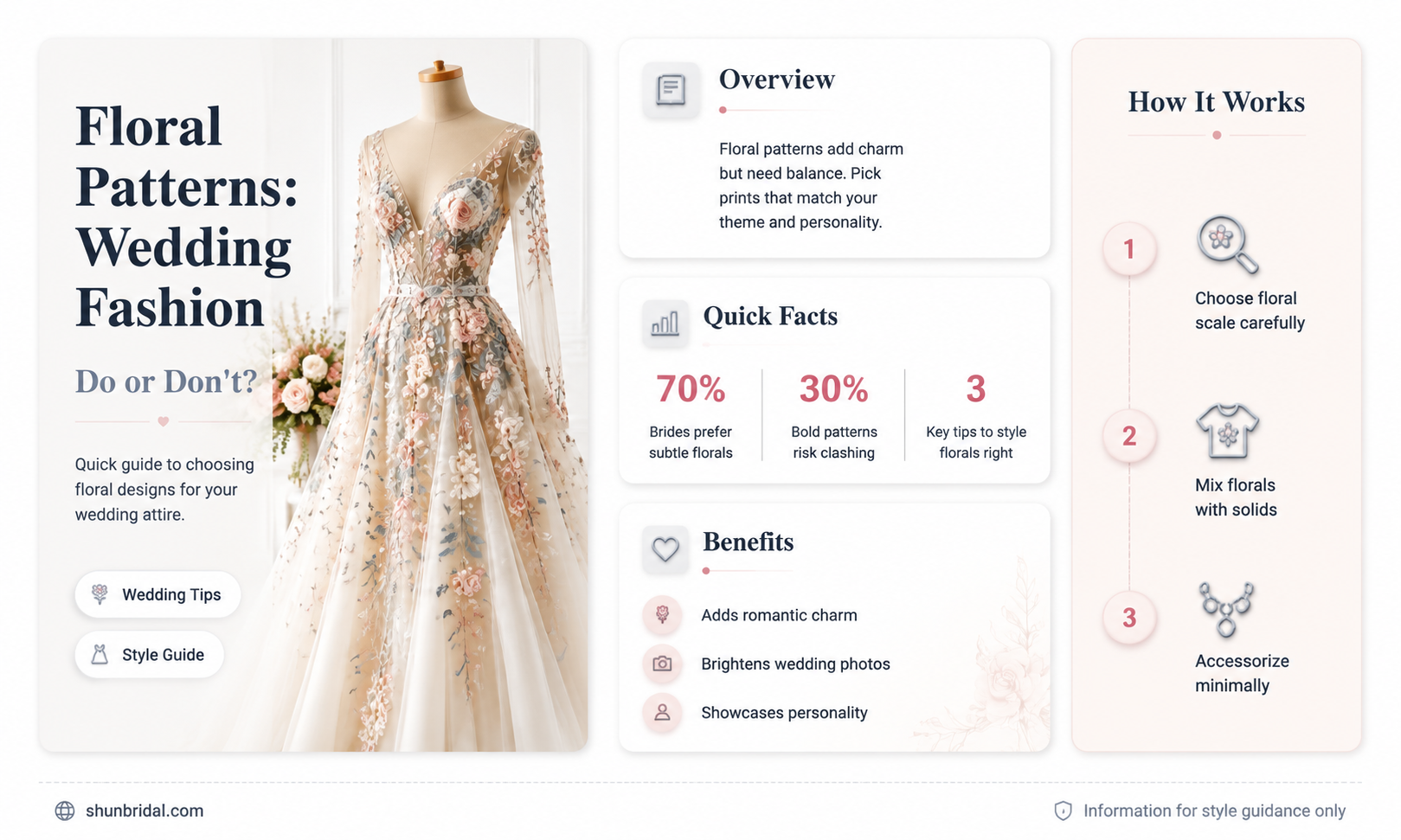
Task: Click the Brides prefer subtle florals label
Action: click(x=691, y=442)
